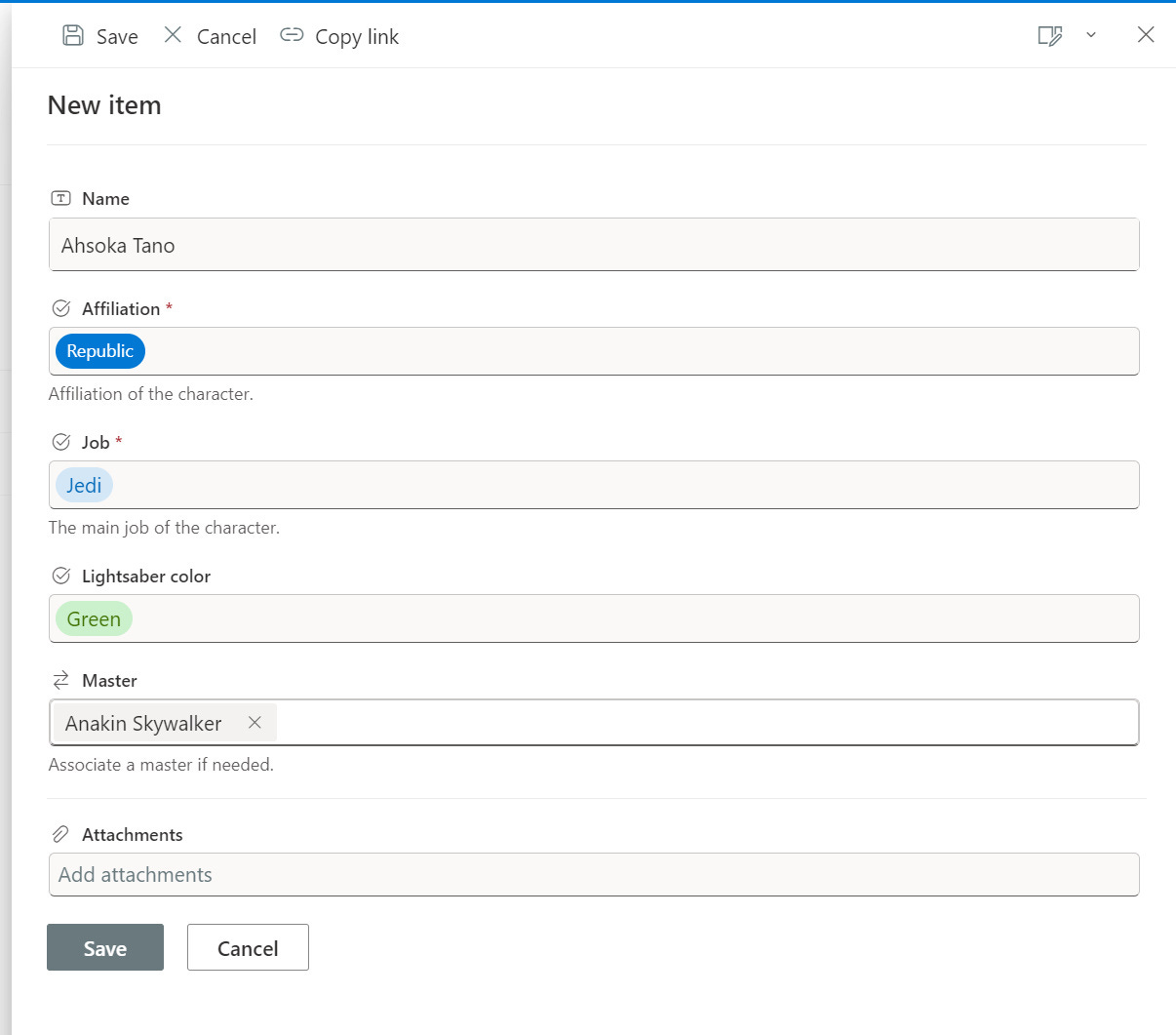Remove Anakin Skywalker from Master field
1176x1035 pixels.
255,723
